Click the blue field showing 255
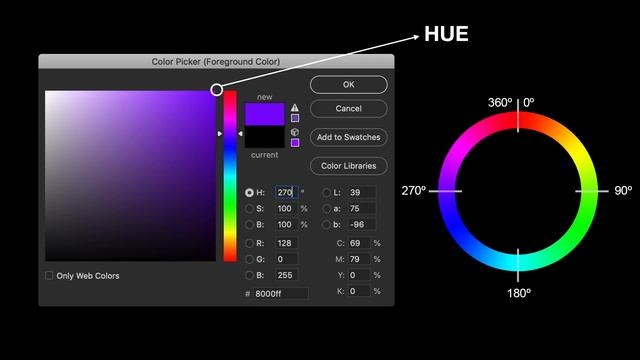 [286, 275]
